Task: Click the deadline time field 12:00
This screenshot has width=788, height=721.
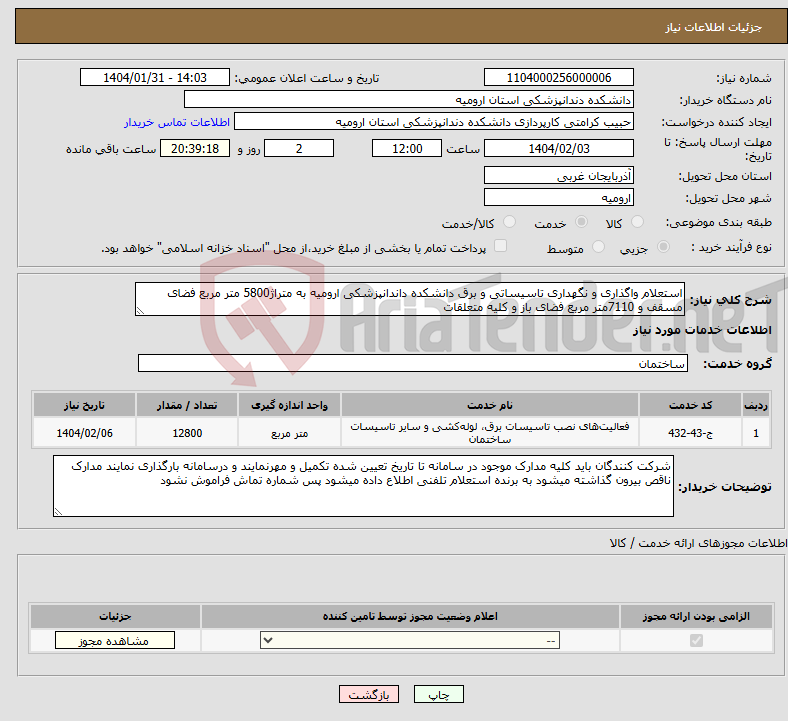Action: [x=407, y=148]
